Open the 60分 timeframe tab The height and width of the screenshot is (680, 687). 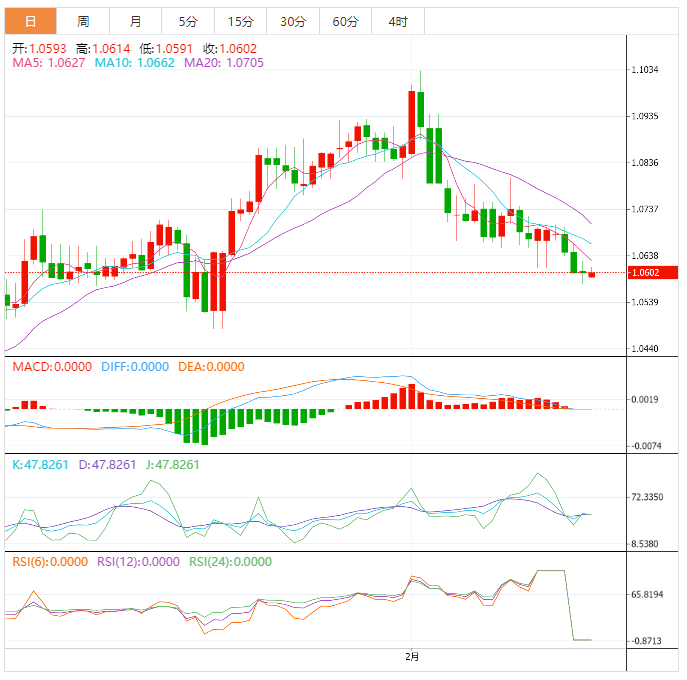pyautogui.click(x=345, y=21)
